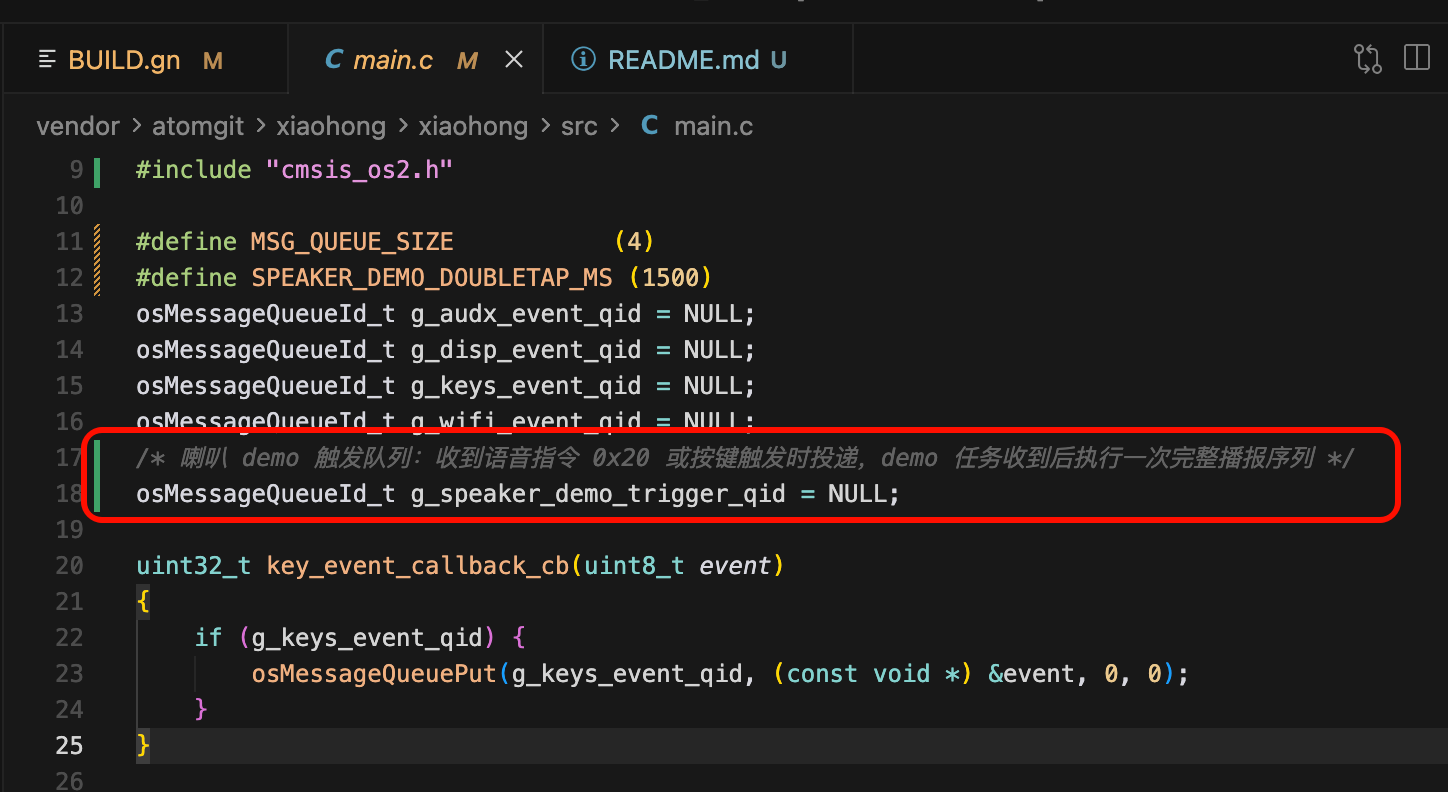Image resolution: width=1448 pixels, height=792 pixels.
Task: Click the value (4) on line 11
Action: coord(634,242)
